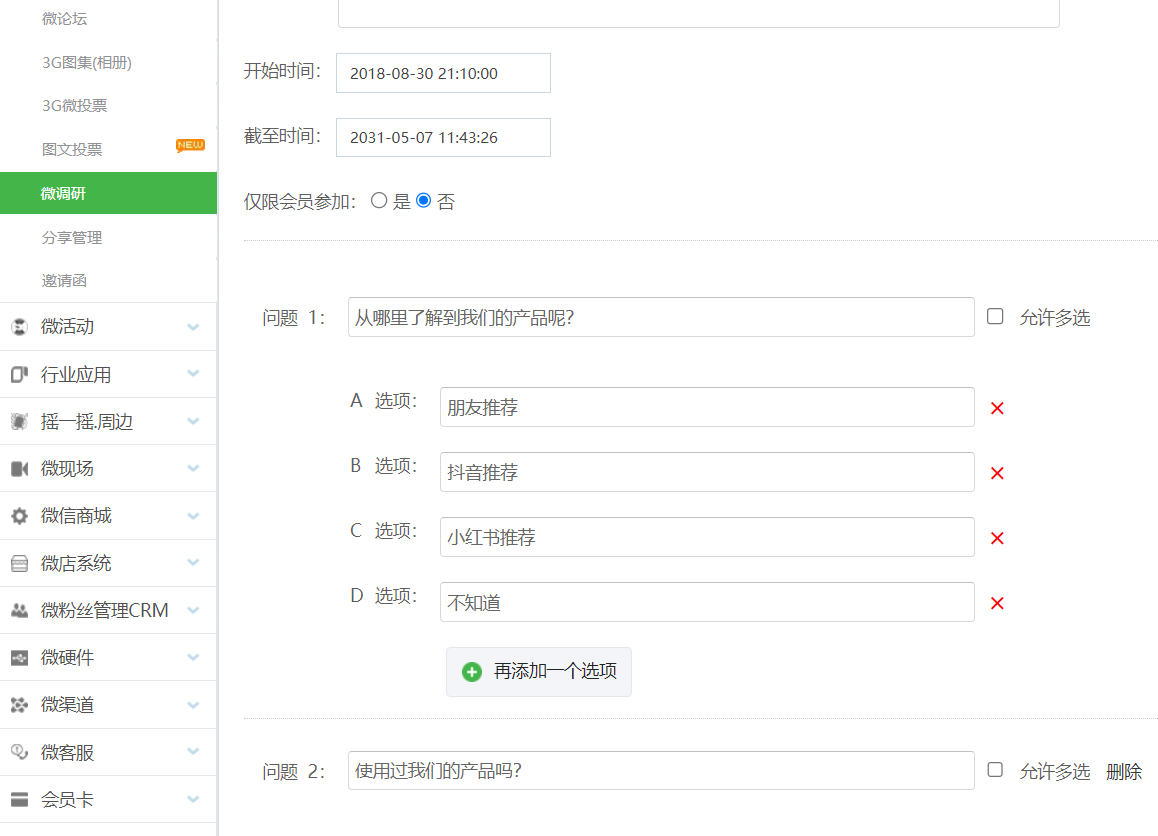The image size is (1158, 836).
Task: Click the 微信商城 gear icon
Action: (x=20, y=515)
